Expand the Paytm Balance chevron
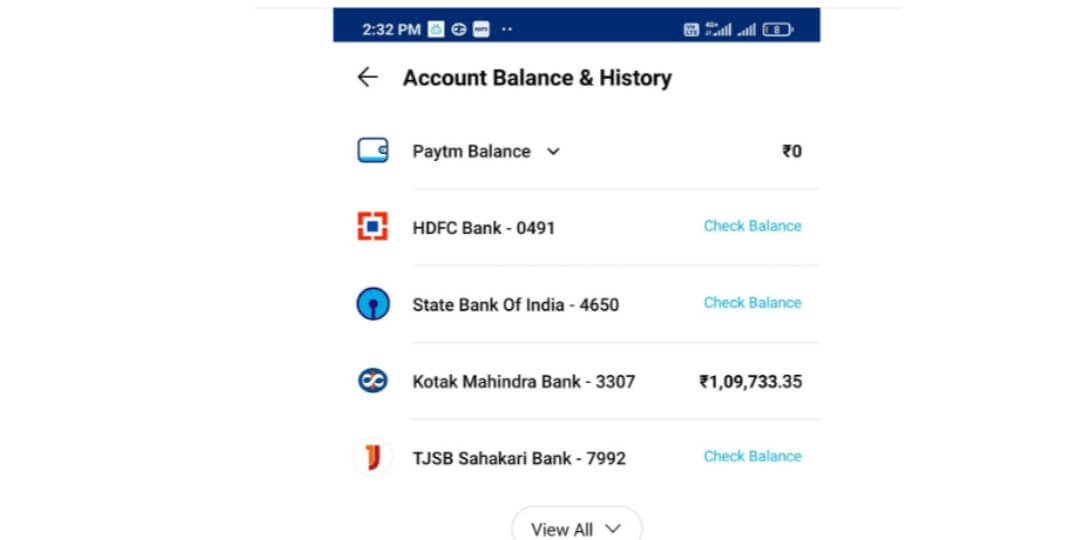This screenshot has width=1080, height=540. (x=553, y=152)
